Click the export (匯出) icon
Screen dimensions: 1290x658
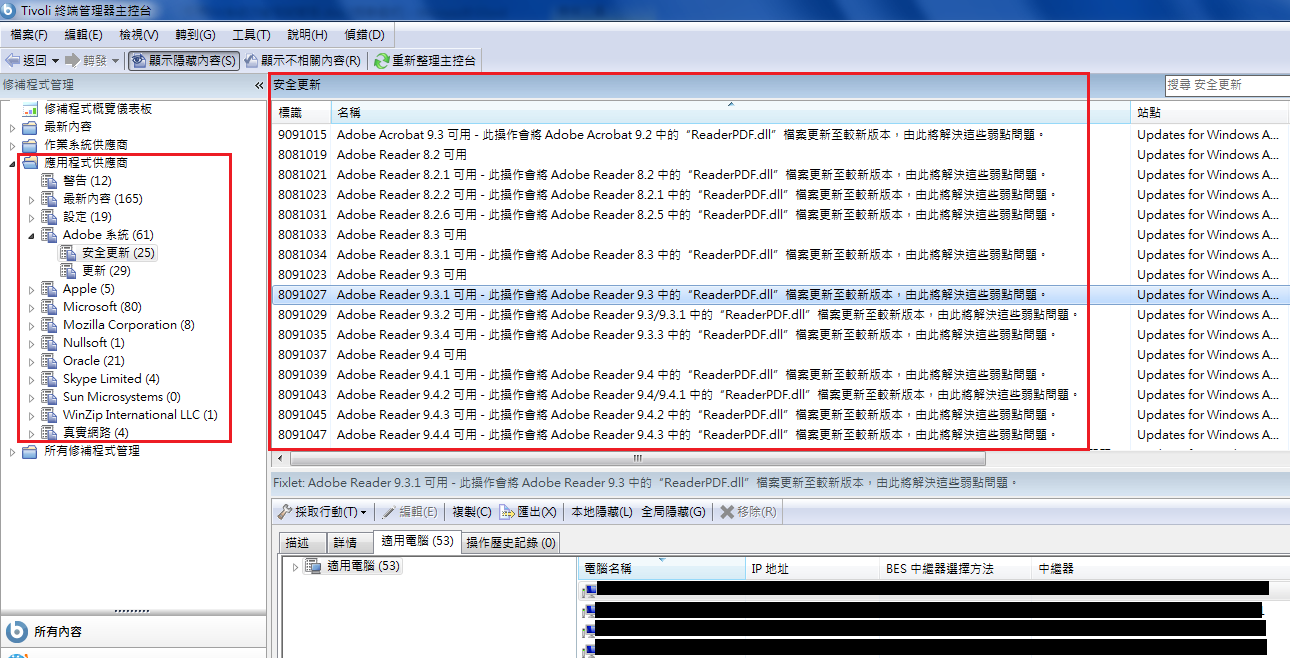506,512
